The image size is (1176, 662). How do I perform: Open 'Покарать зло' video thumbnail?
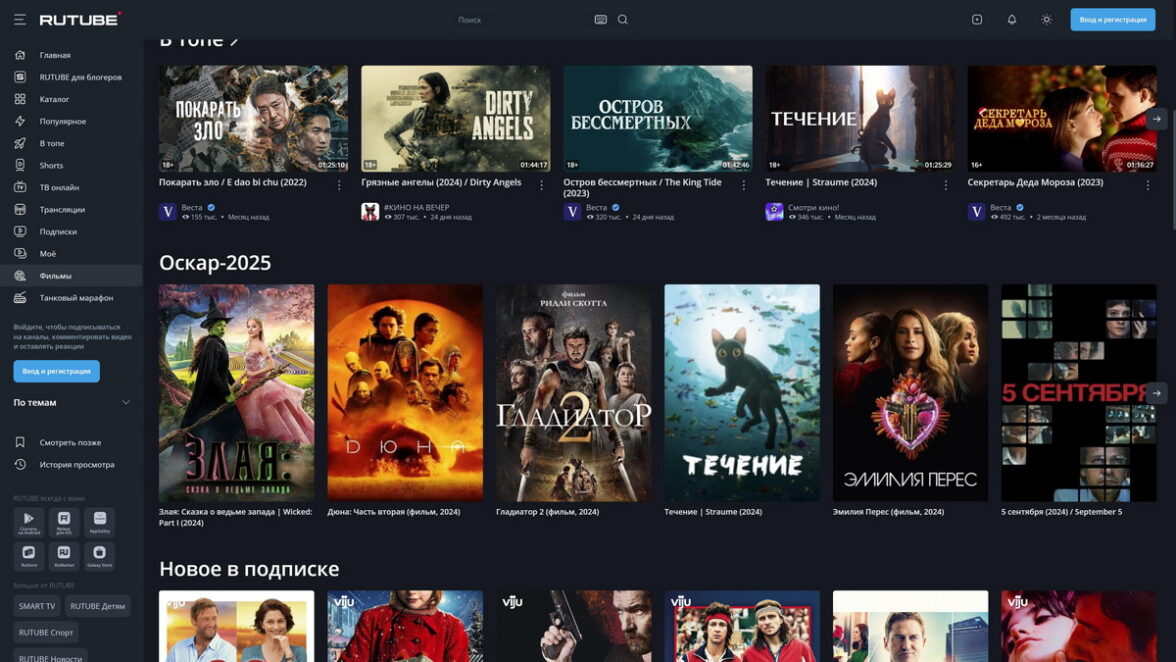pyautogui.click(x=254, y=118)
